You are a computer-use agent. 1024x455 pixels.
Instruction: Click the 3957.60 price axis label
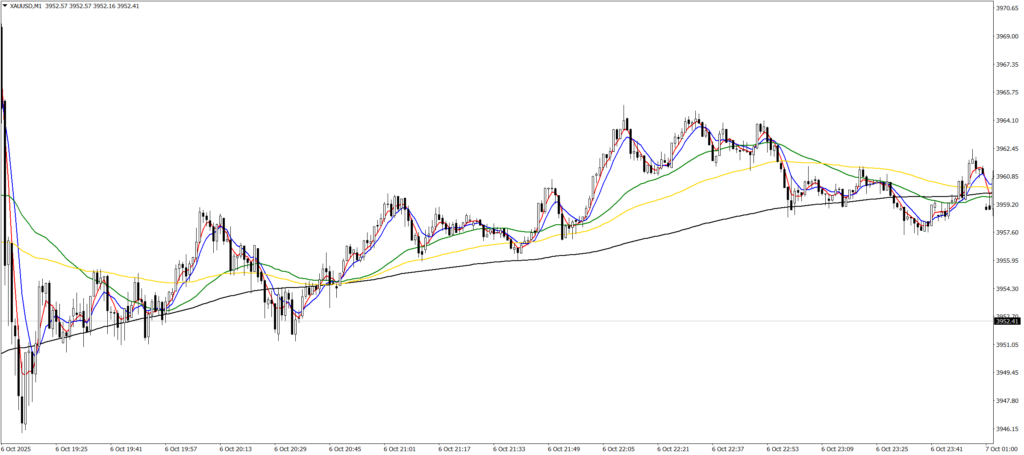tap(1007, 232)
